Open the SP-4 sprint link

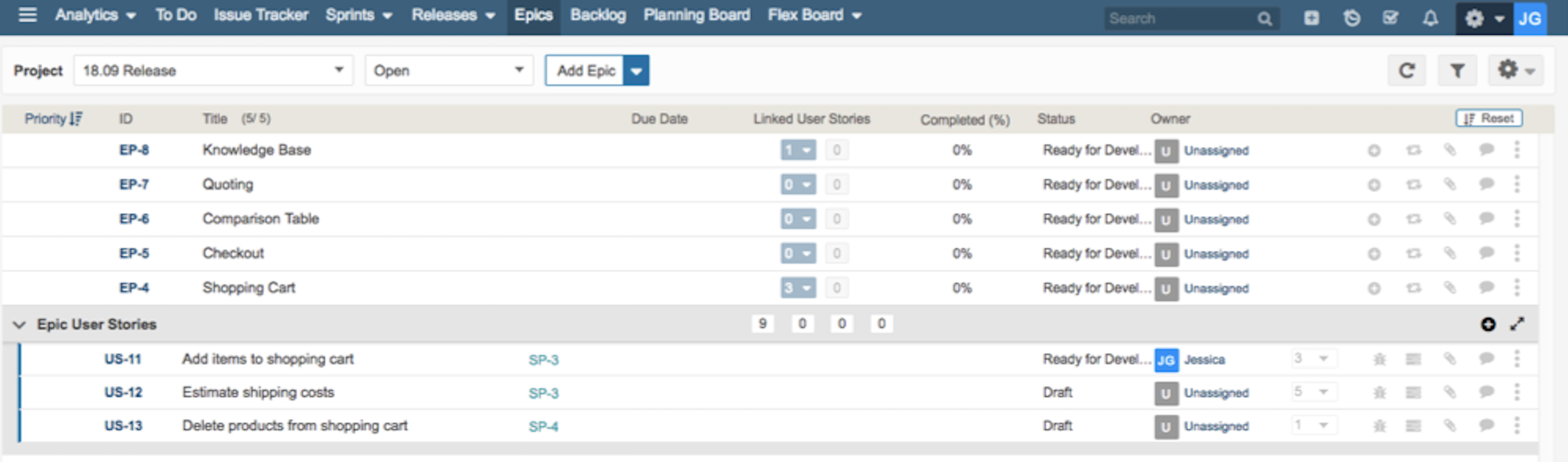point(543,427)
